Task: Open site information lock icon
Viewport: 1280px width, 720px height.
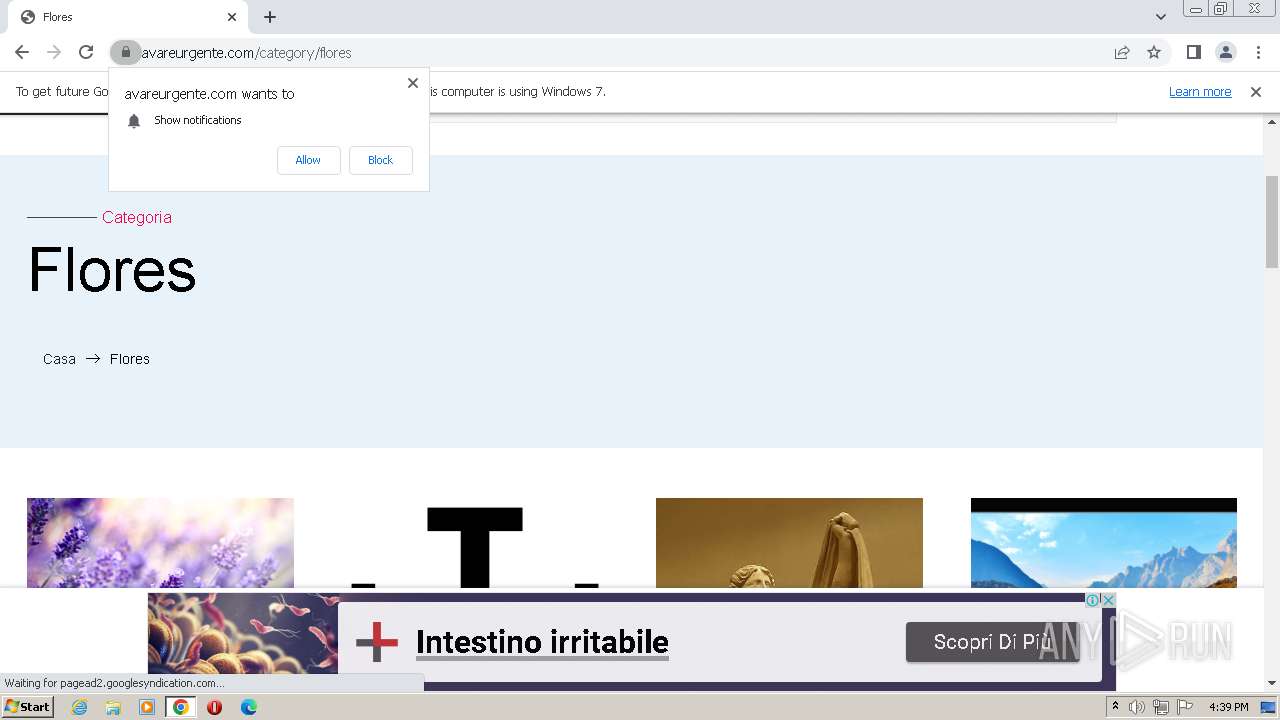Action: point(125,52)
